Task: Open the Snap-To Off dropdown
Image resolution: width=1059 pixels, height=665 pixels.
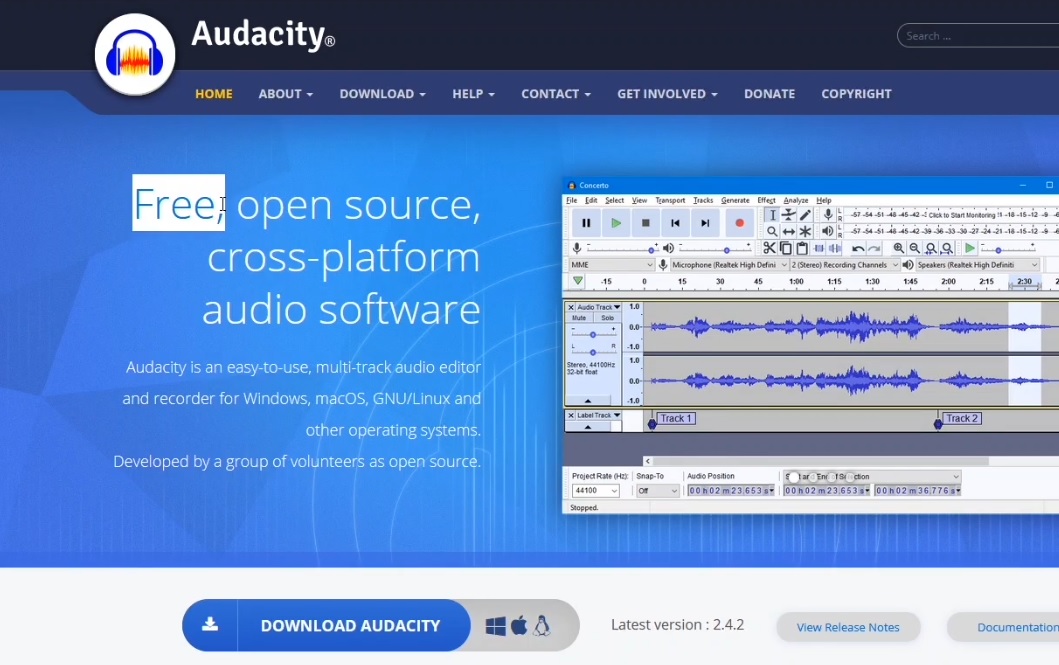Action: coord(657,491)
